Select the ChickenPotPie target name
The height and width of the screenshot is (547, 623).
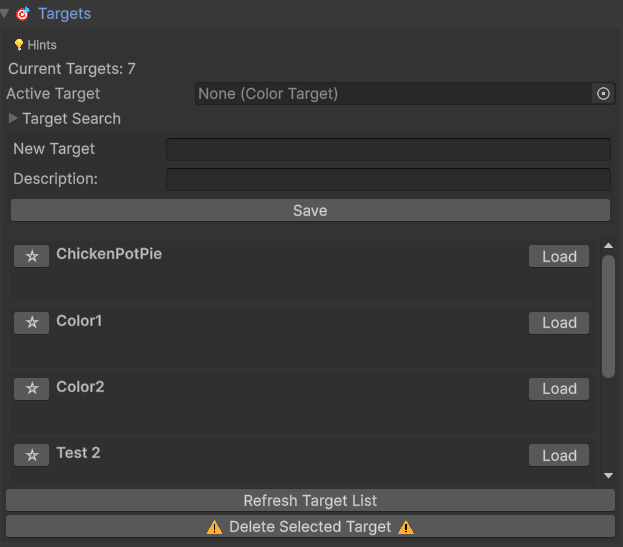pyautogui.click(x=109, y=254)
